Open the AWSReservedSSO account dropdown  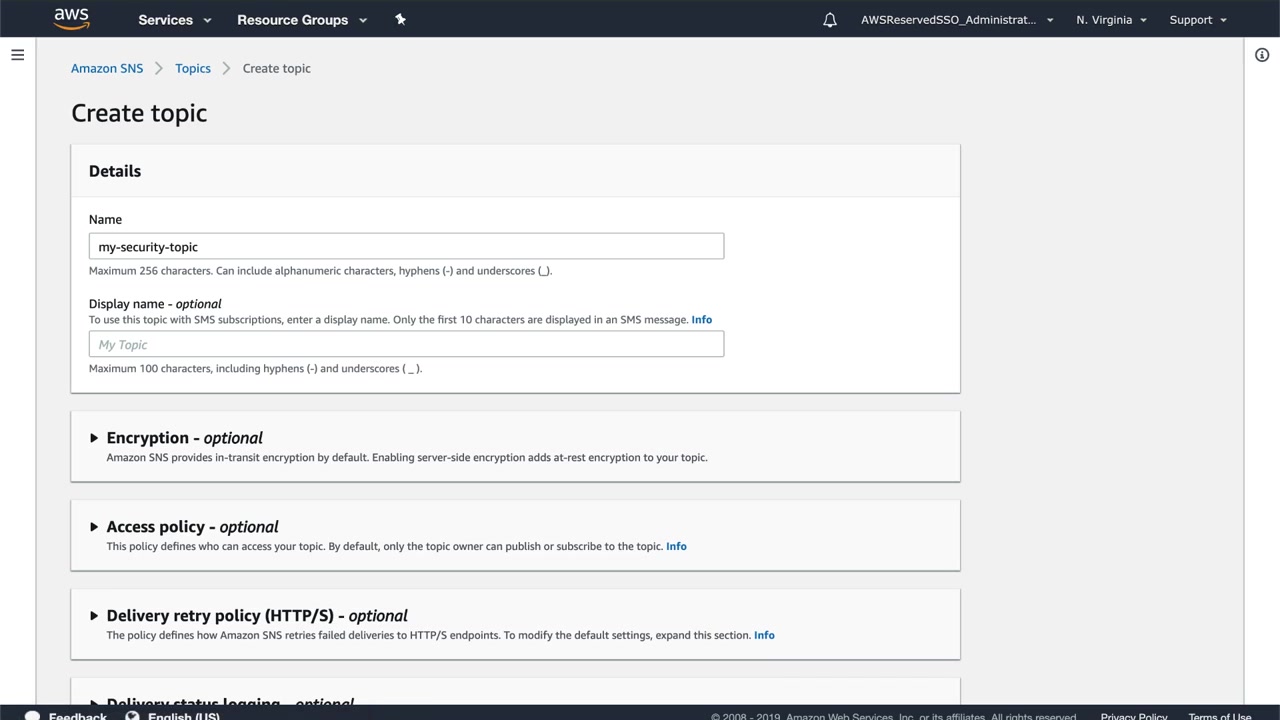956,20
